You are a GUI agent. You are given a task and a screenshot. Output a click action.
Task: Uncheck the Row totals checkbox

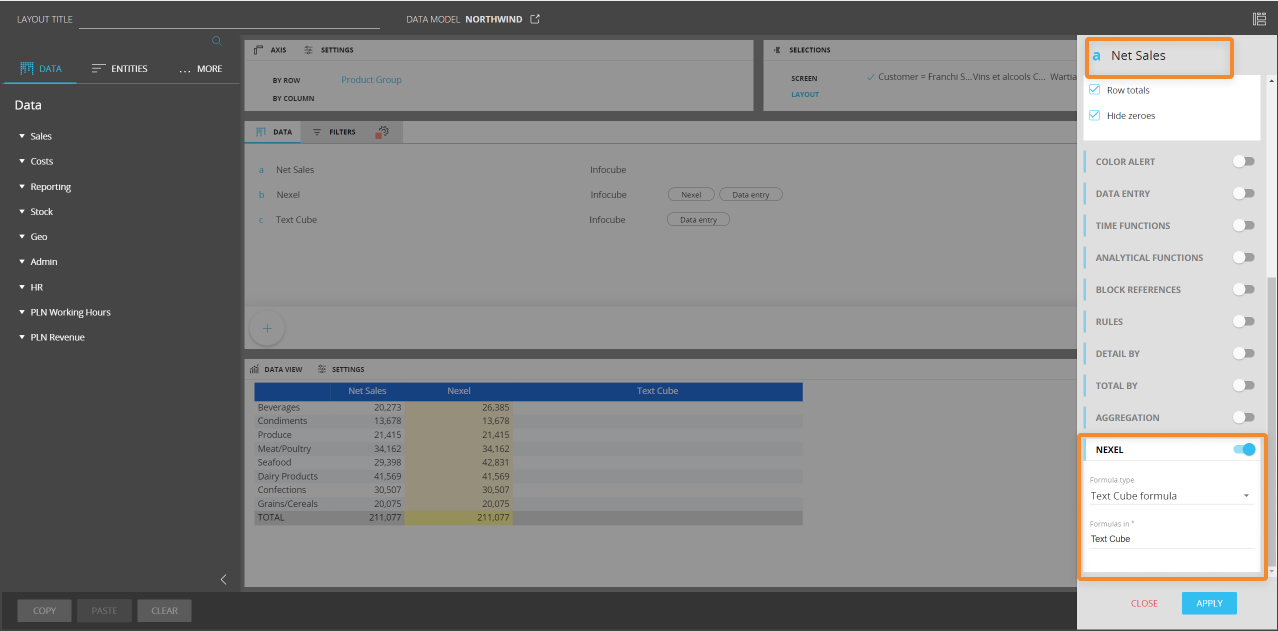1094,90
